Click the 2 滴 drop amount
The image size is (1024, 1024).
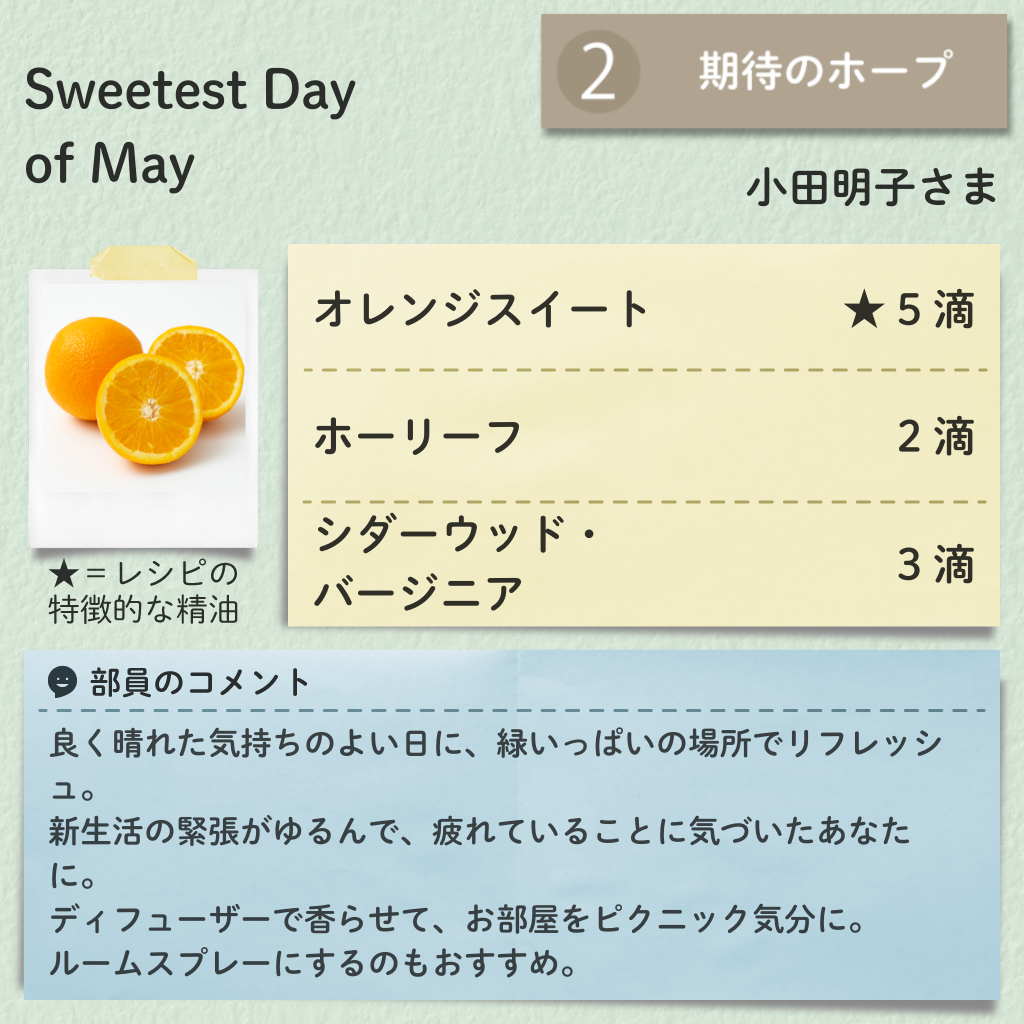[936, 436]
